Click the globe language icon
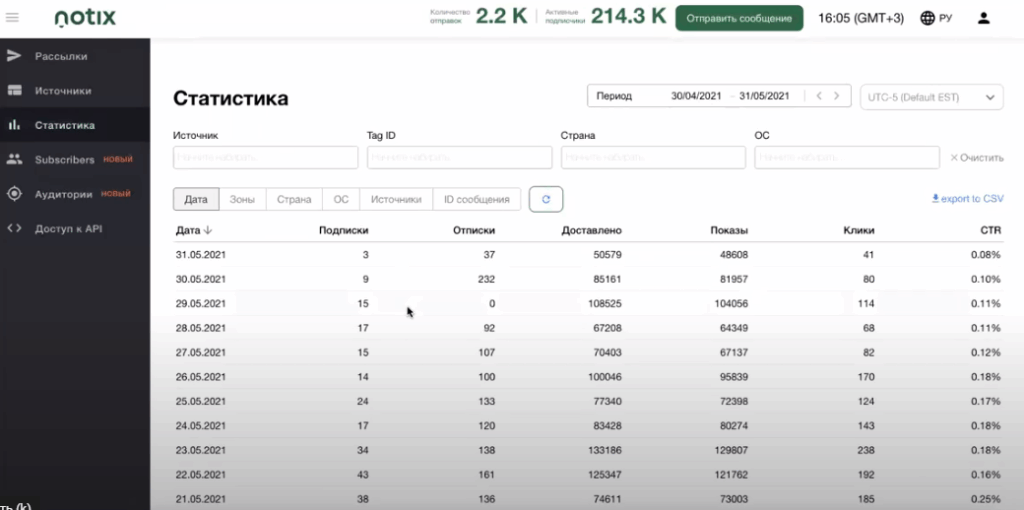The image size is (1024, 510). point(927,18)
